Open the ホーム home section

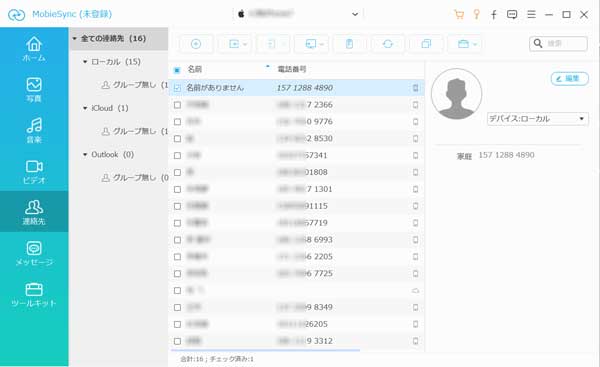point(34,49)
